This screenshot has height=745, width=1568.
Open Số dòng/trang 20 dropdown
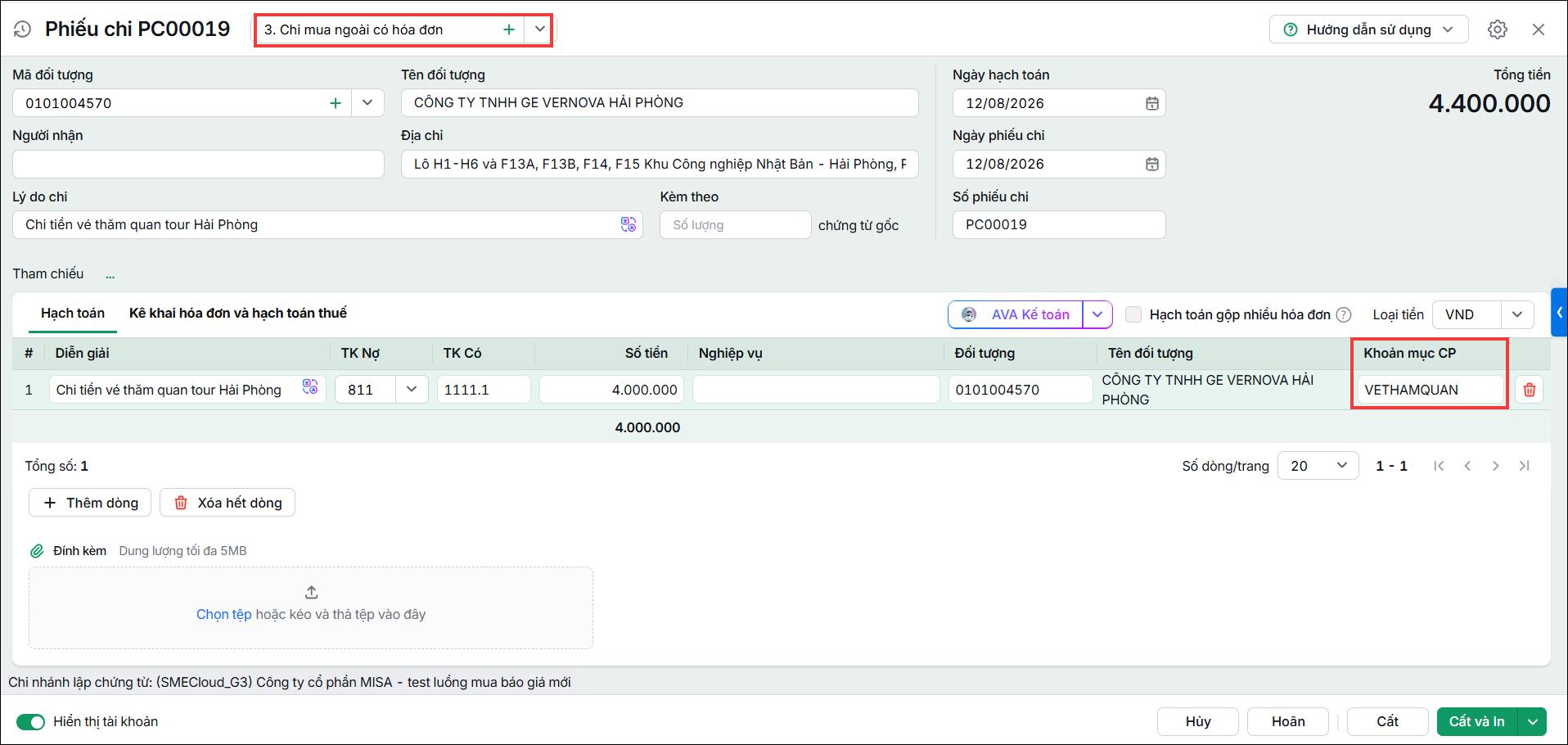[1318, 466]
